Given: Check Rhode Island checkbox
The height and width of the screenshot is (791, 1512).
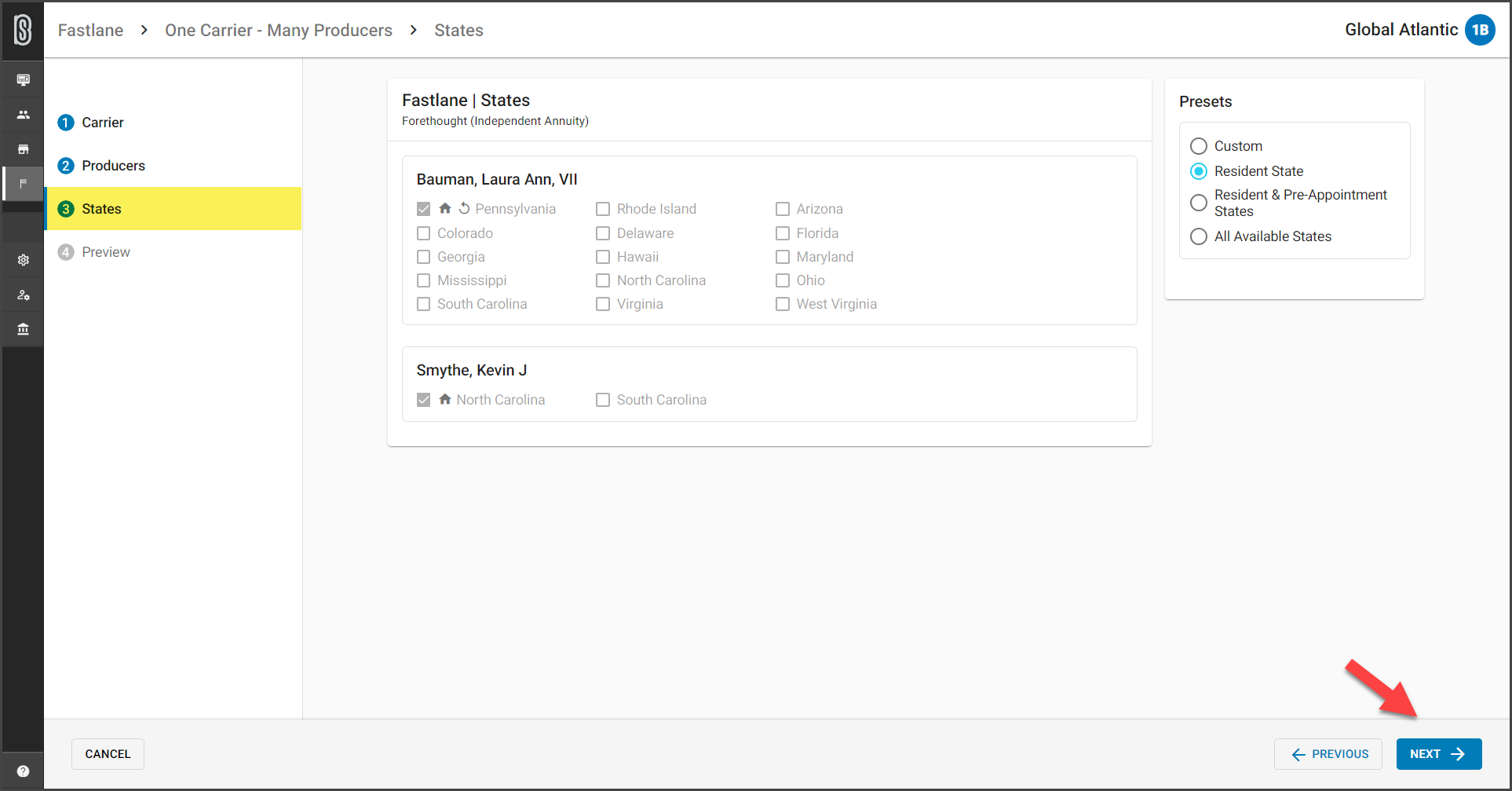Looking at the screenshot, I should click(603, 209).
